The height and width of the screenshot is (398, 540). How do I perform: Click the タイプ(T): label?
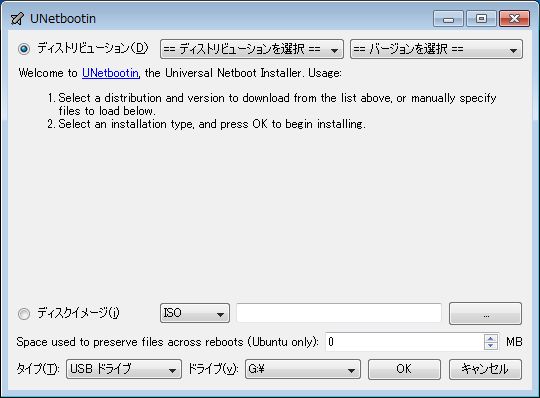pos(38,369)
